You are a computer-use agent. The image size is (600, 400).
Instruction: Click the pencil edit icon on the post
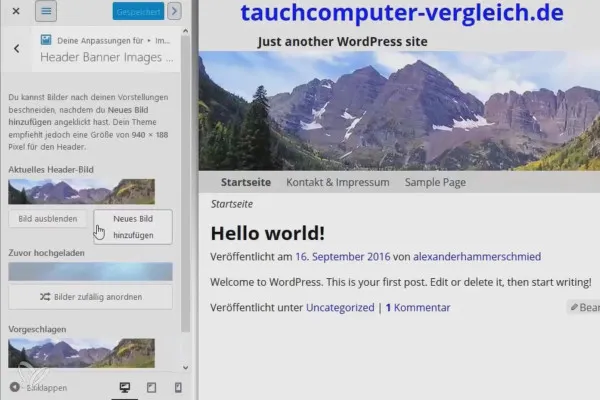click(574, 307)
